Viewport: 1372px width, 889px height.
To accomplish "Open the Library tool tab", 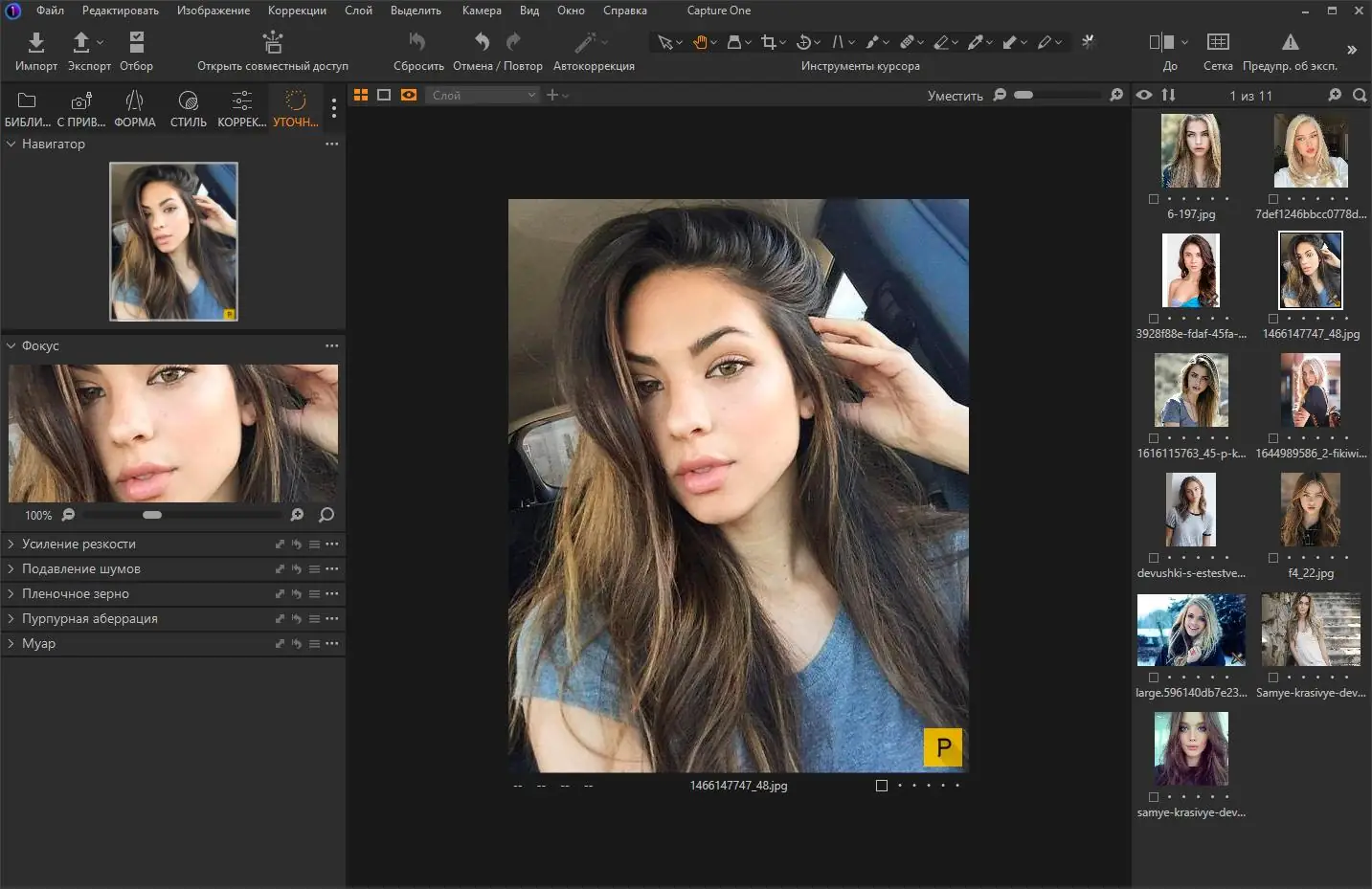I will [x=27, y=107].
